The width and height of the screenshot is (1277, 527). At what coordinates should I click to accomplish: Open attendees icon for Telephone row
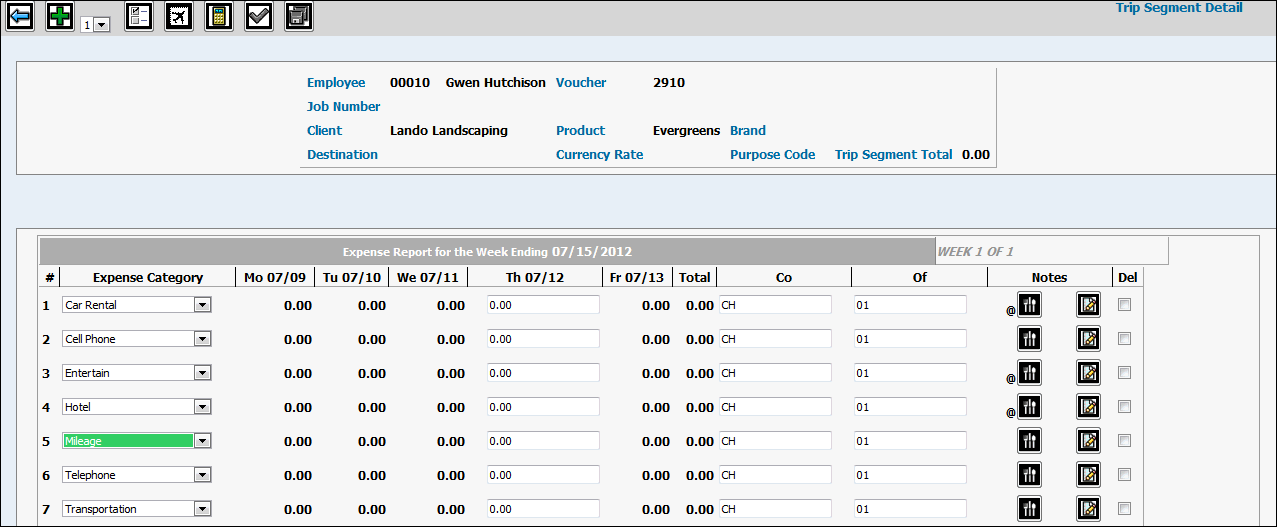pos(1030,475)
